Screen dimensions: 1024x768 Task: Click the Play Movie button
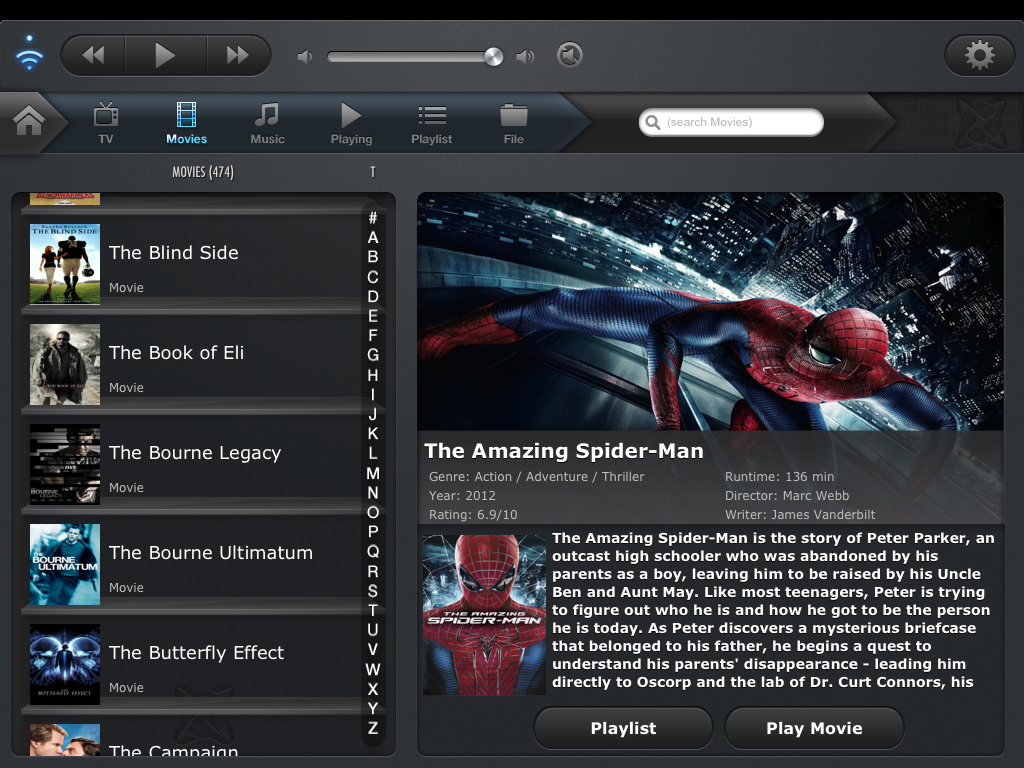pyautogui.click(x=814, y=728)
